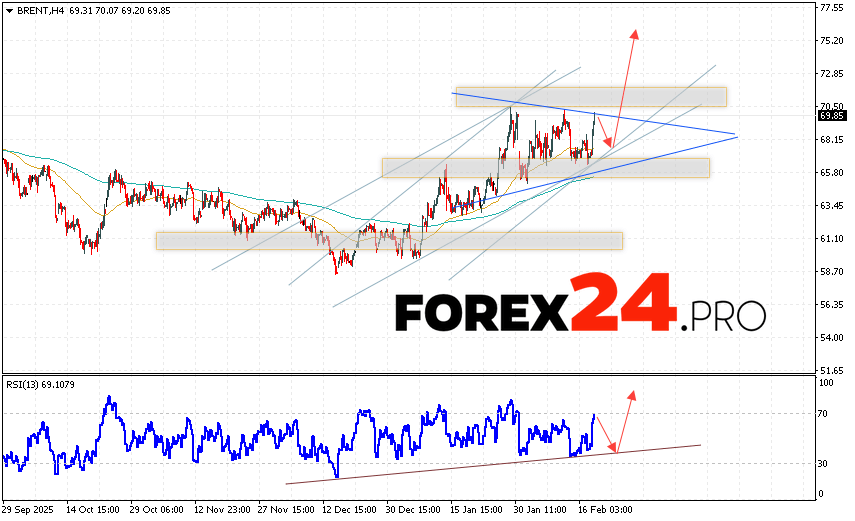
Task: Click the 69.85 current price tag
Action: click(832, 115)
